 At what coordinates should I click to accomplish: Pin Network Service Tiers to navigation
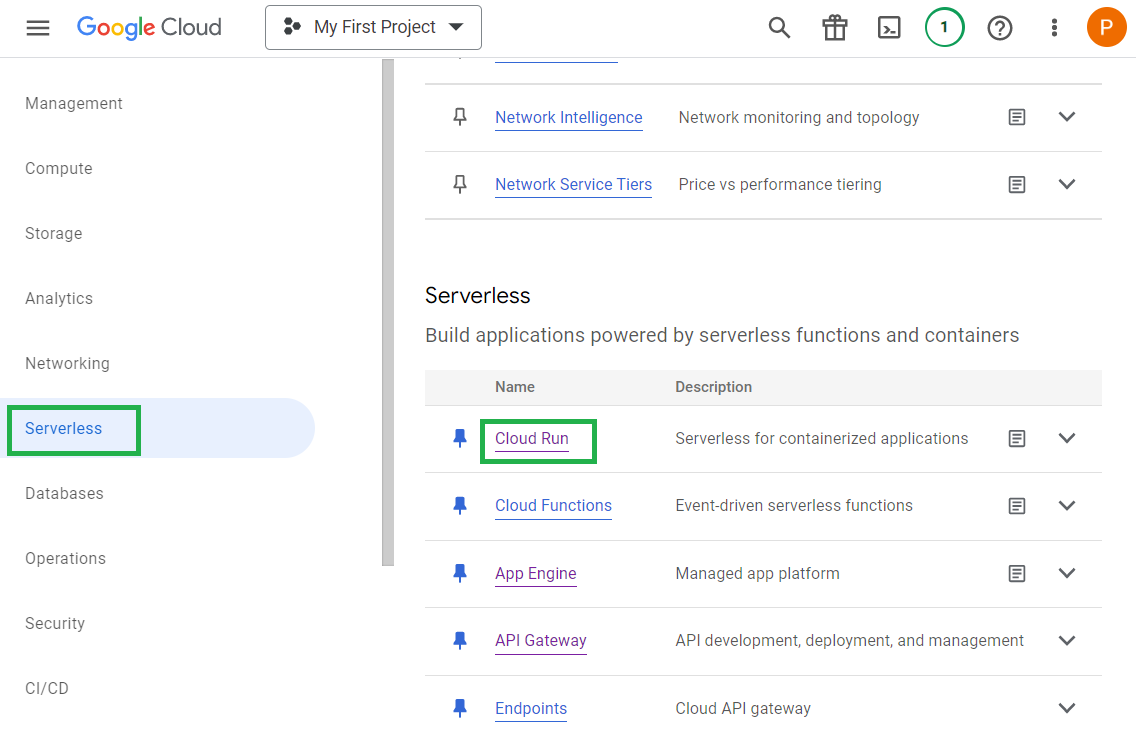(x=460, y=185)
